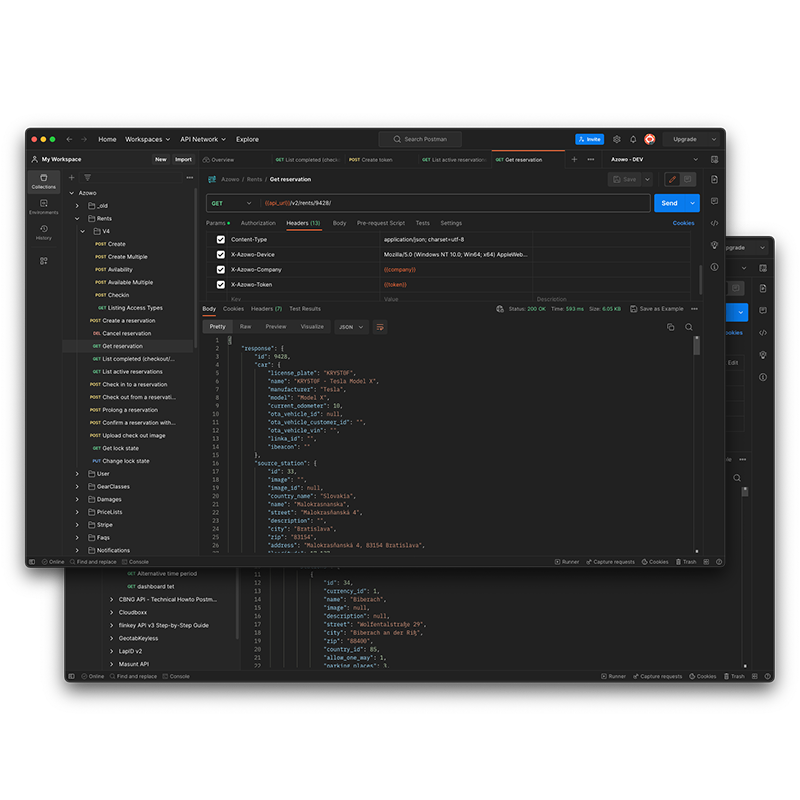Open the Collections sidebar panel
800x800 pixels.
[x=44, y=181]
